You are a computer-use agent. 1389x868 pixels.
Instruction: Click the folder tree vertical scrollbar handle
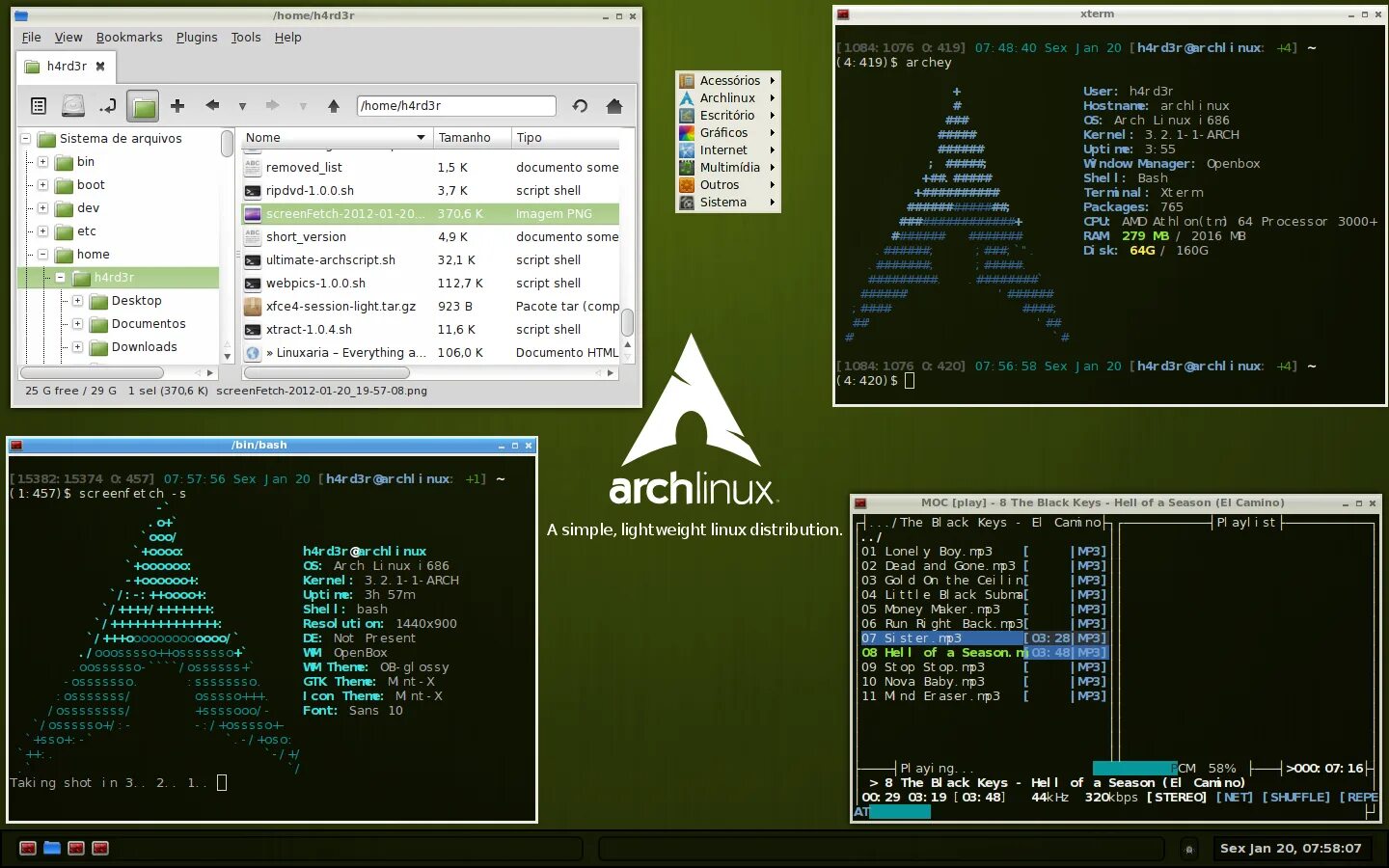click(x=228, y=144)
